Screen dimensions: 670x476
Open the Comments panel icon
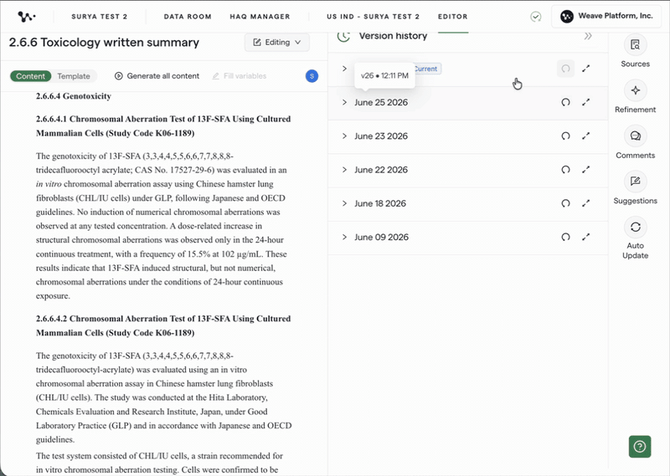click(635, 136)
